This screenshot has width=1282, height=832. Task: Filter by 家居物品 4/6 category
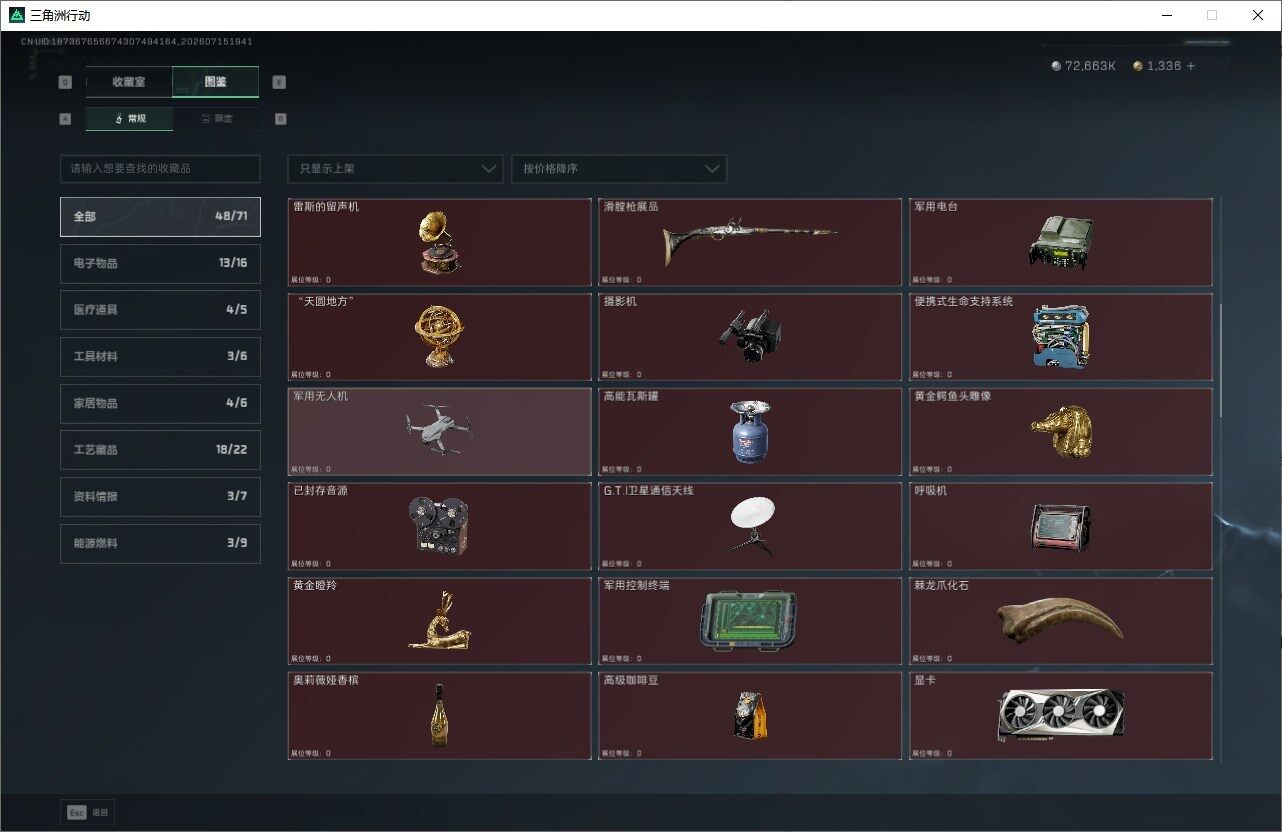tap(160, 403)
